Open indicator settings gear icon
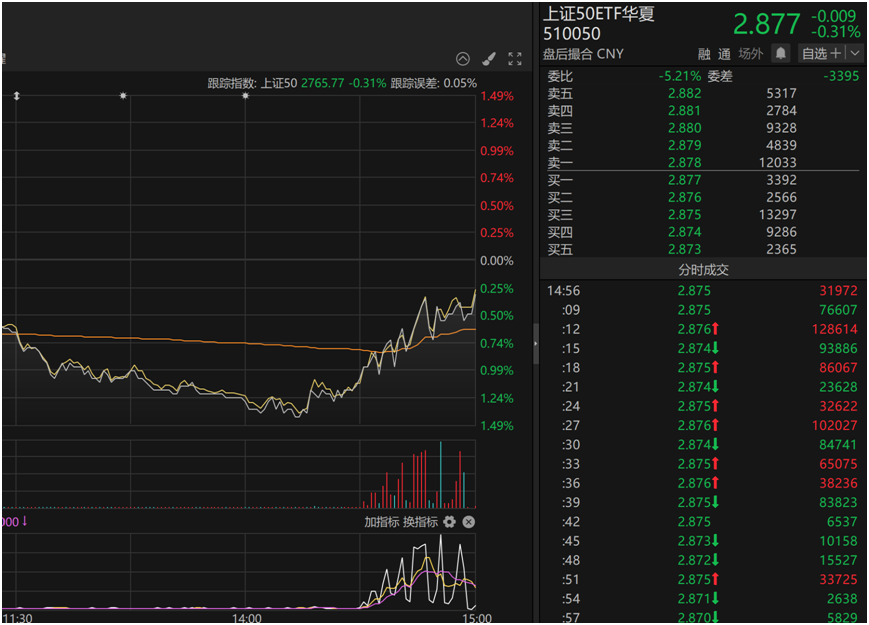 point(449,521)
